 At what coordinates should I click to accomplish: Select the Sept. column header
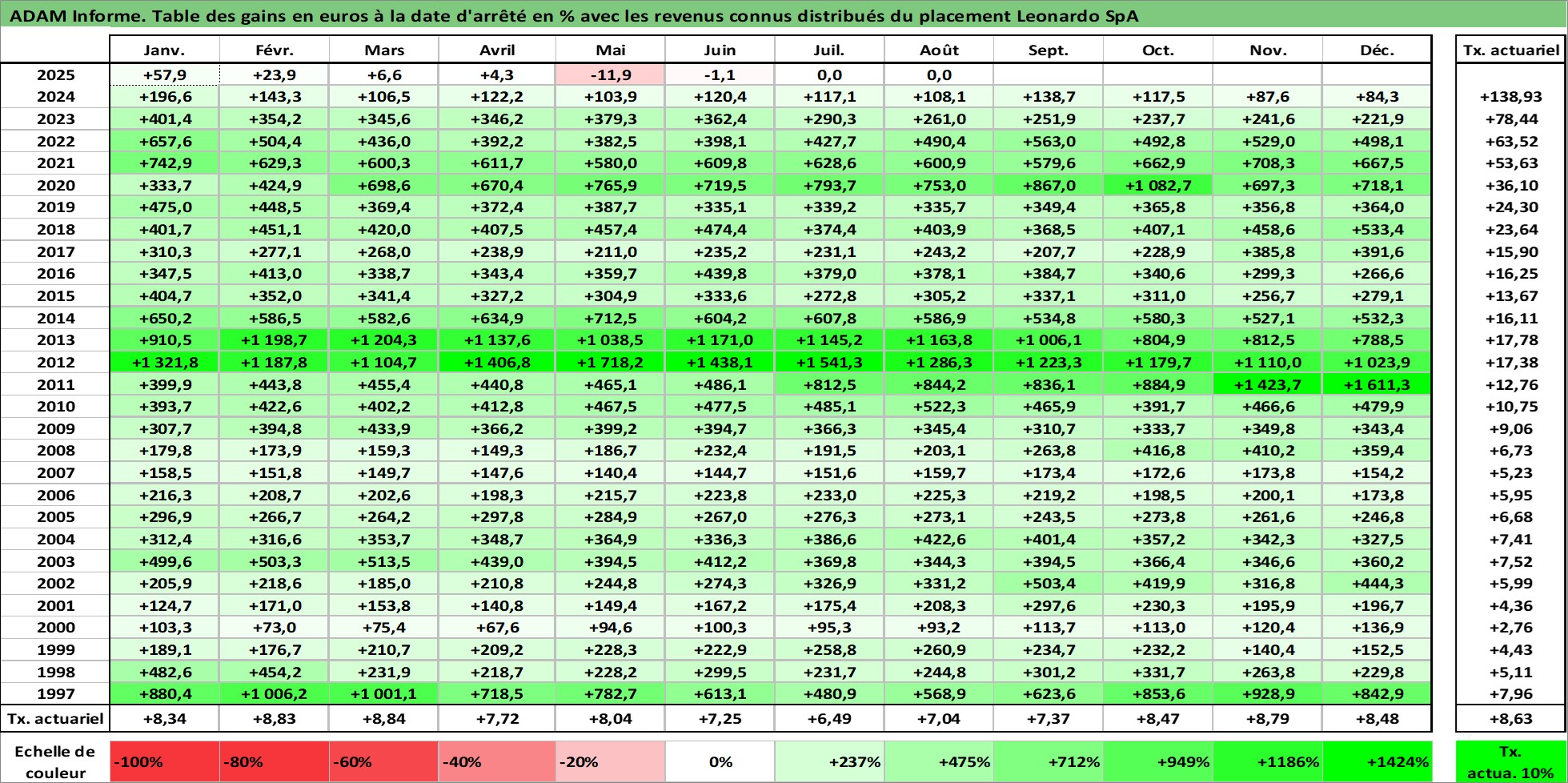(x=1049, y=50)
